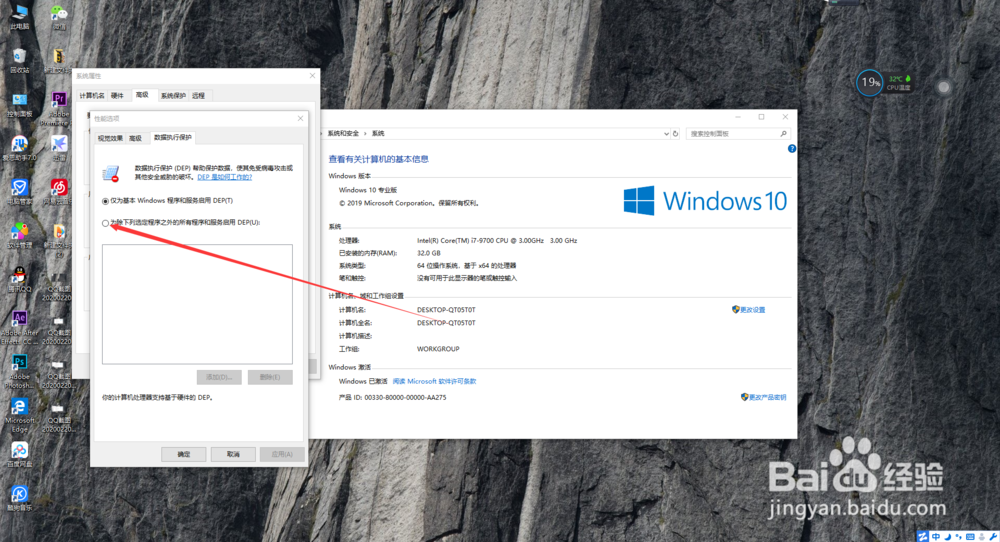Click the blue help question mark icon

(x=791, y=149)
